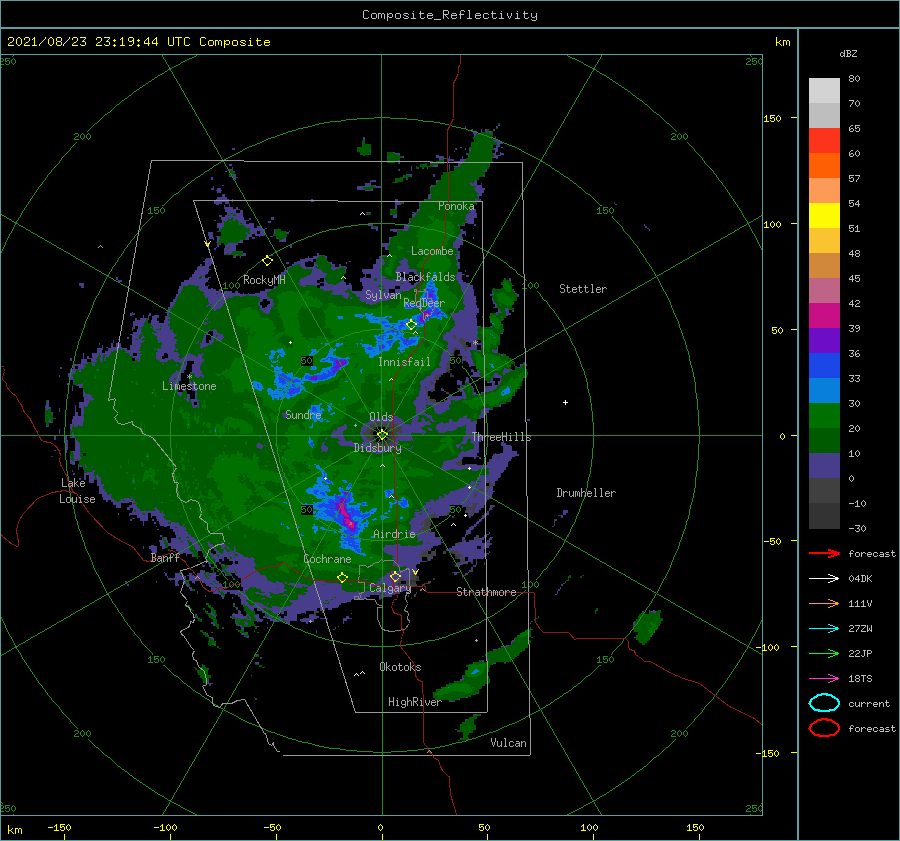
Task: Click the blue echo cell near HighRiver
Action: 475,670
